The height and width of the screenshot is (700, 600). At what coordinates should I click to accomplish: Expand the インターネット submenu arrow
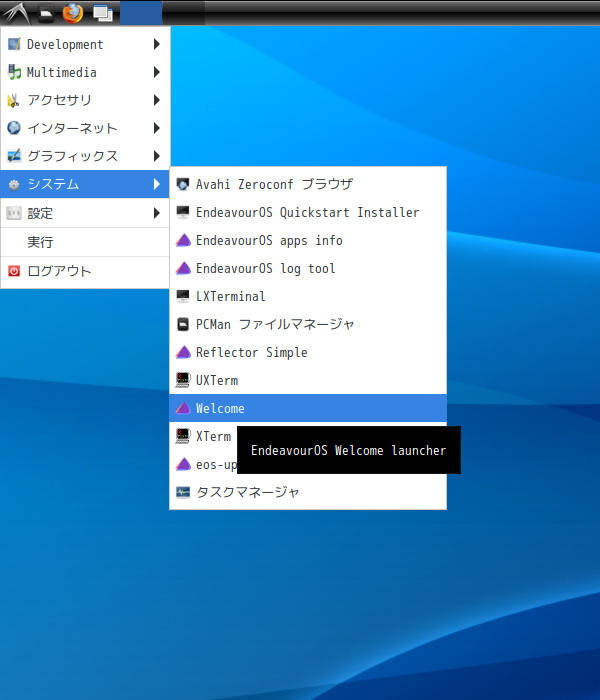[156, 128]
